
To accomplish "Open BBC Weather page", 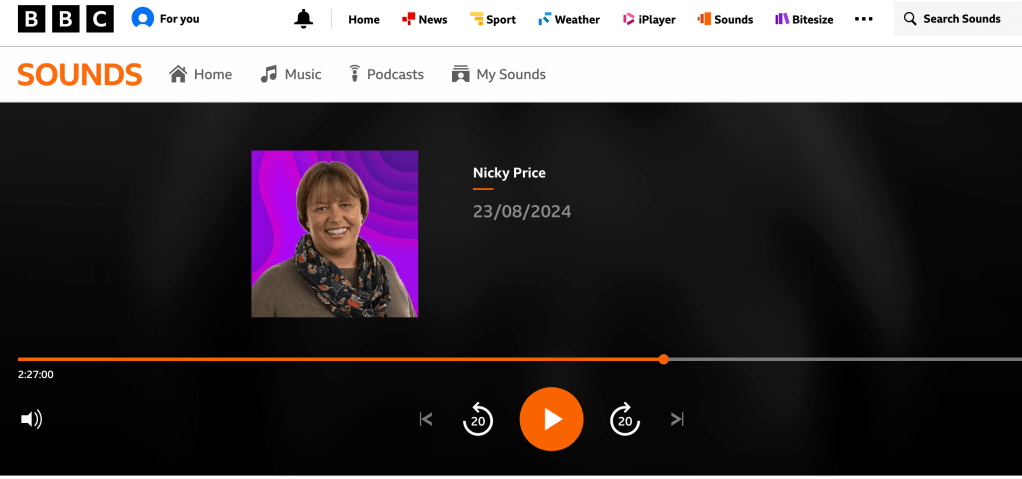I will pos(568,19).
